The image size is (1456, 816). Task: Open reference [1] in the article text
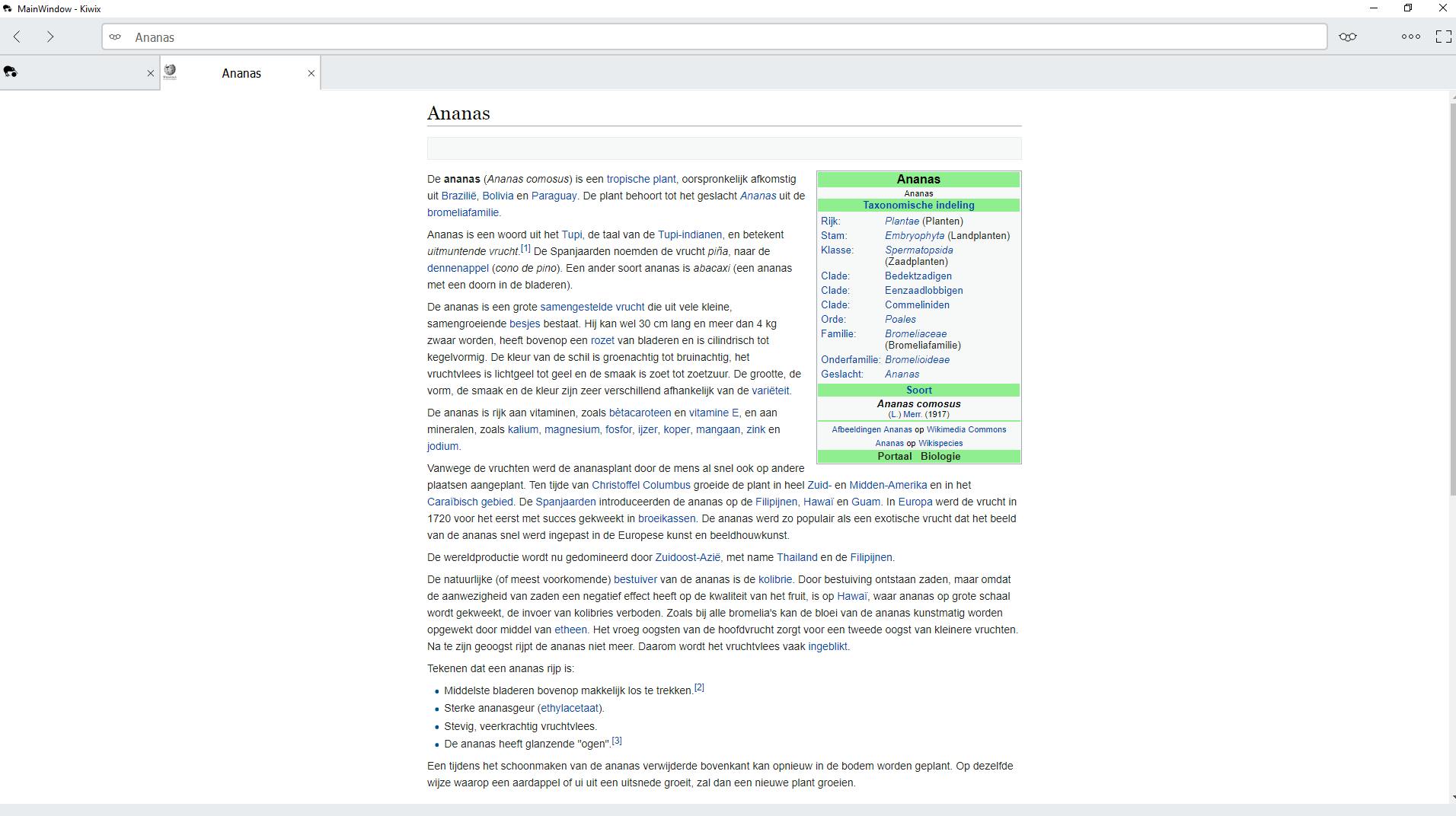[x=525, y=247]
